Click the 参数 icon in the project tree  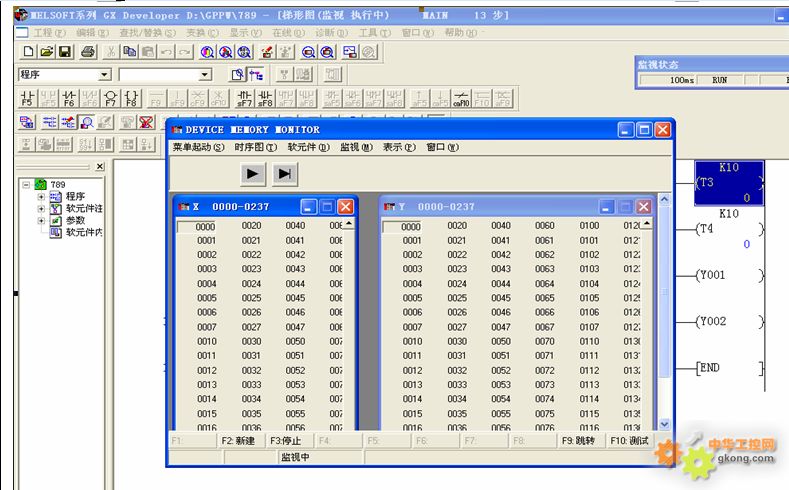(x=55, y=220)
